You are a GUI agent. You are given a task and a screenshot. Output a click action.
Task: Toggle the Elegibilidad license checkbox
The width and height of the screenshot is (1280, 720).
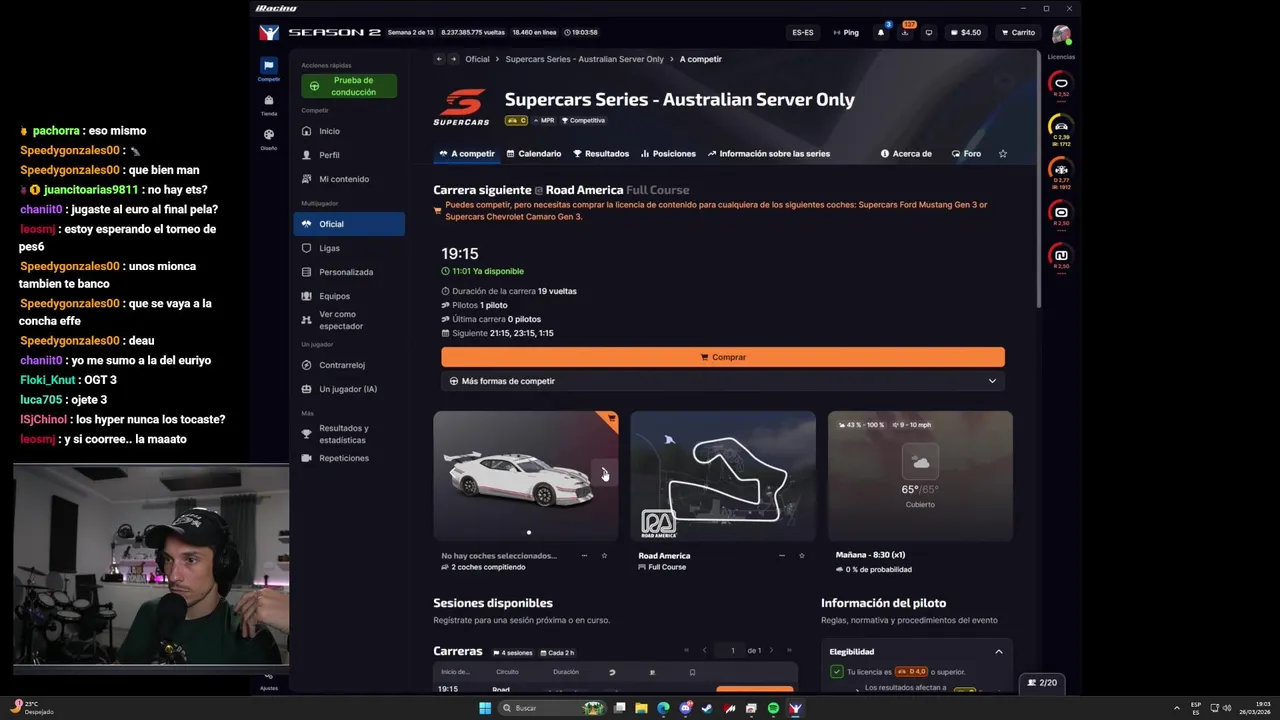pos(837,672)
